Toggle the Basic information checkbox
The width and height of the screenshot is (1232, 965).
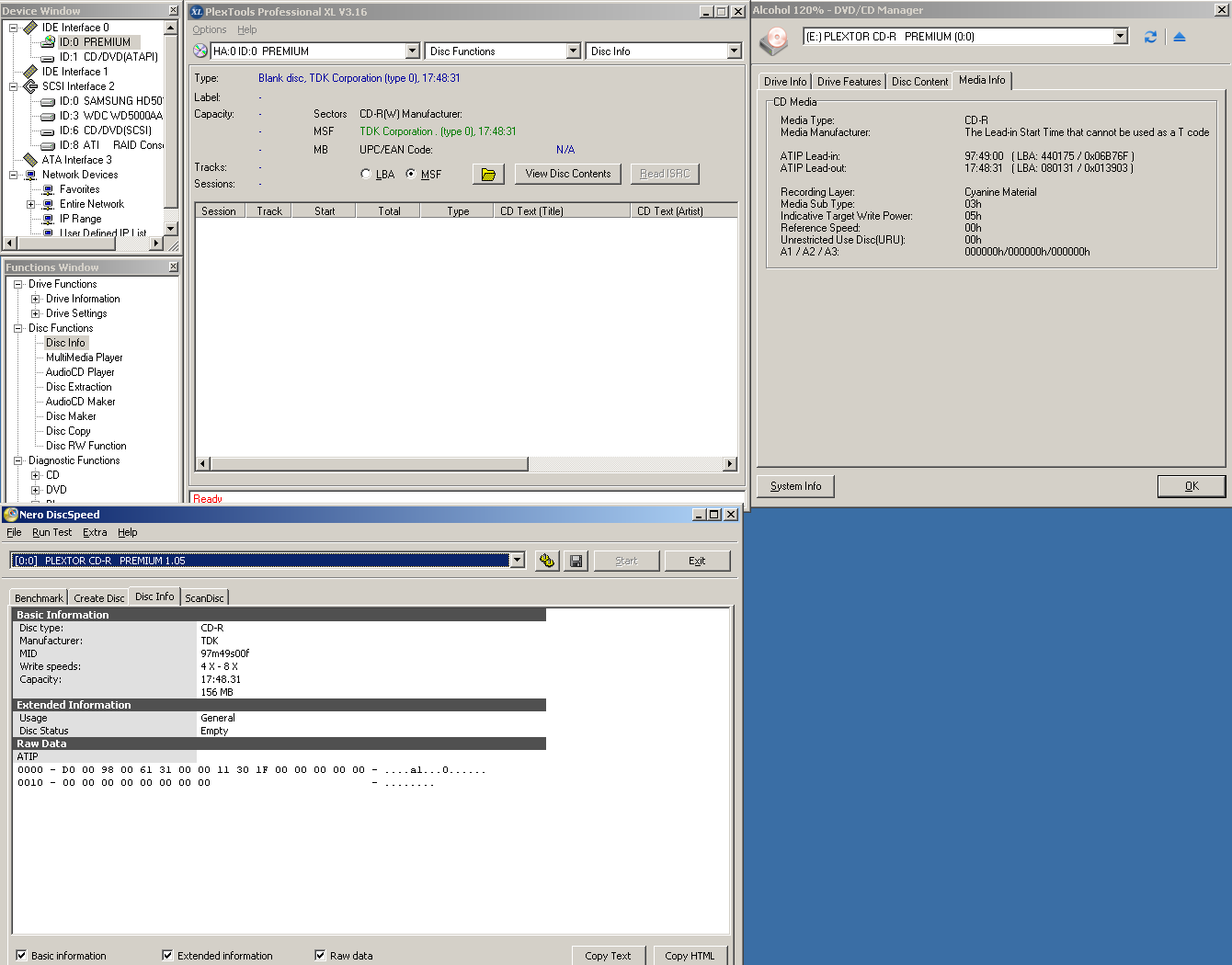click(x=21, y=955)
